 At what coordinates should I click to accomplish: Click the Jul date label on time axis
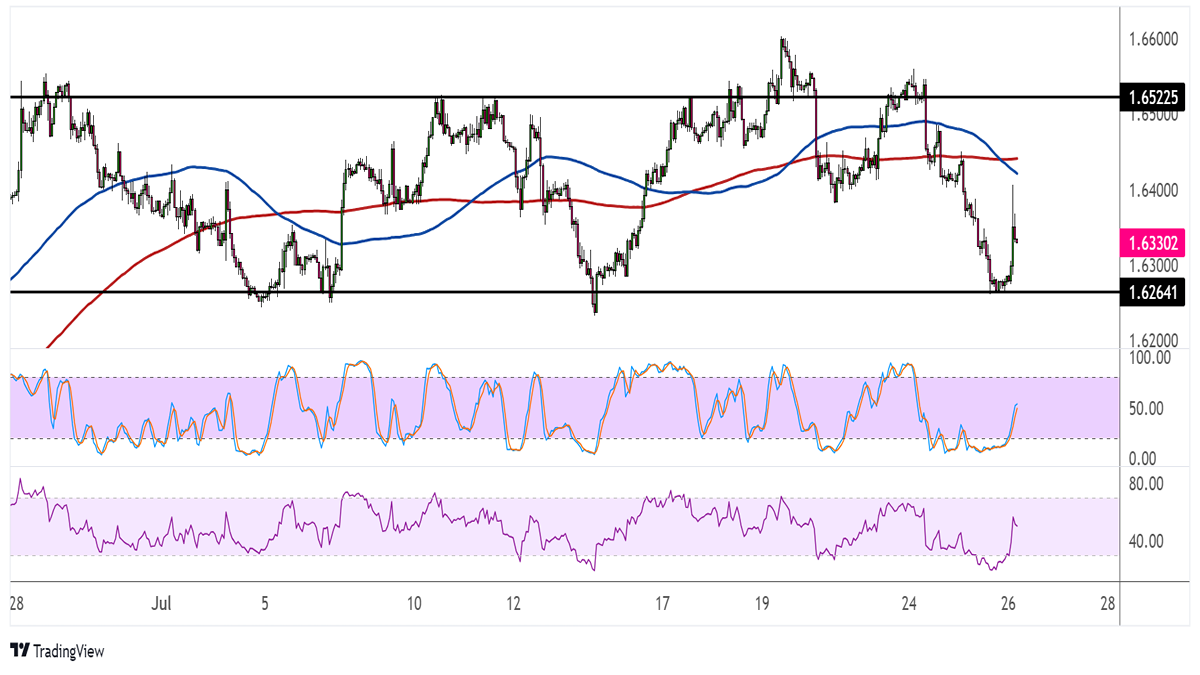point(163,604)
